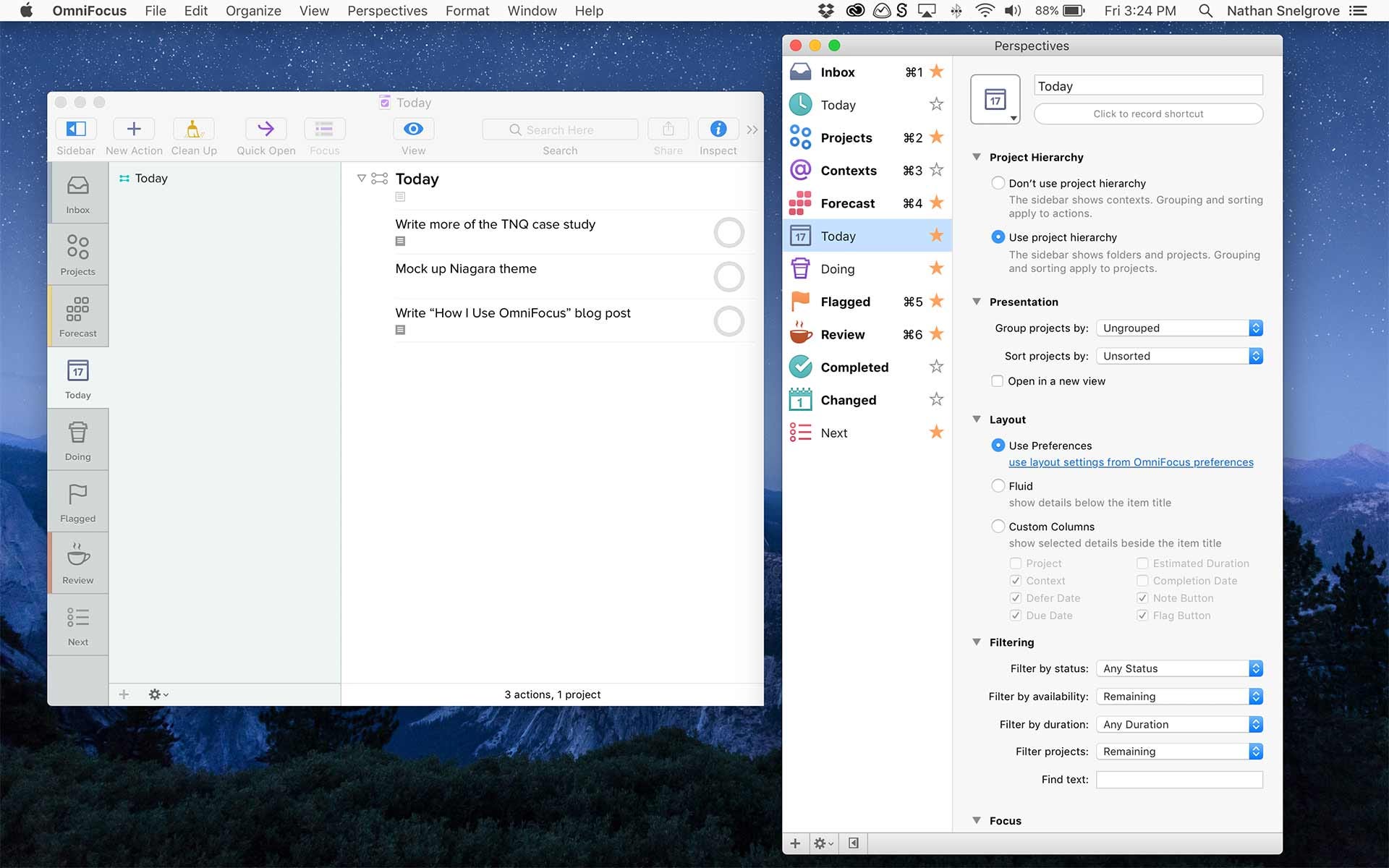The width and height of the screenshot is (1389, 868).
Task: Mark TNQ case study task complete
Action: 729,233
